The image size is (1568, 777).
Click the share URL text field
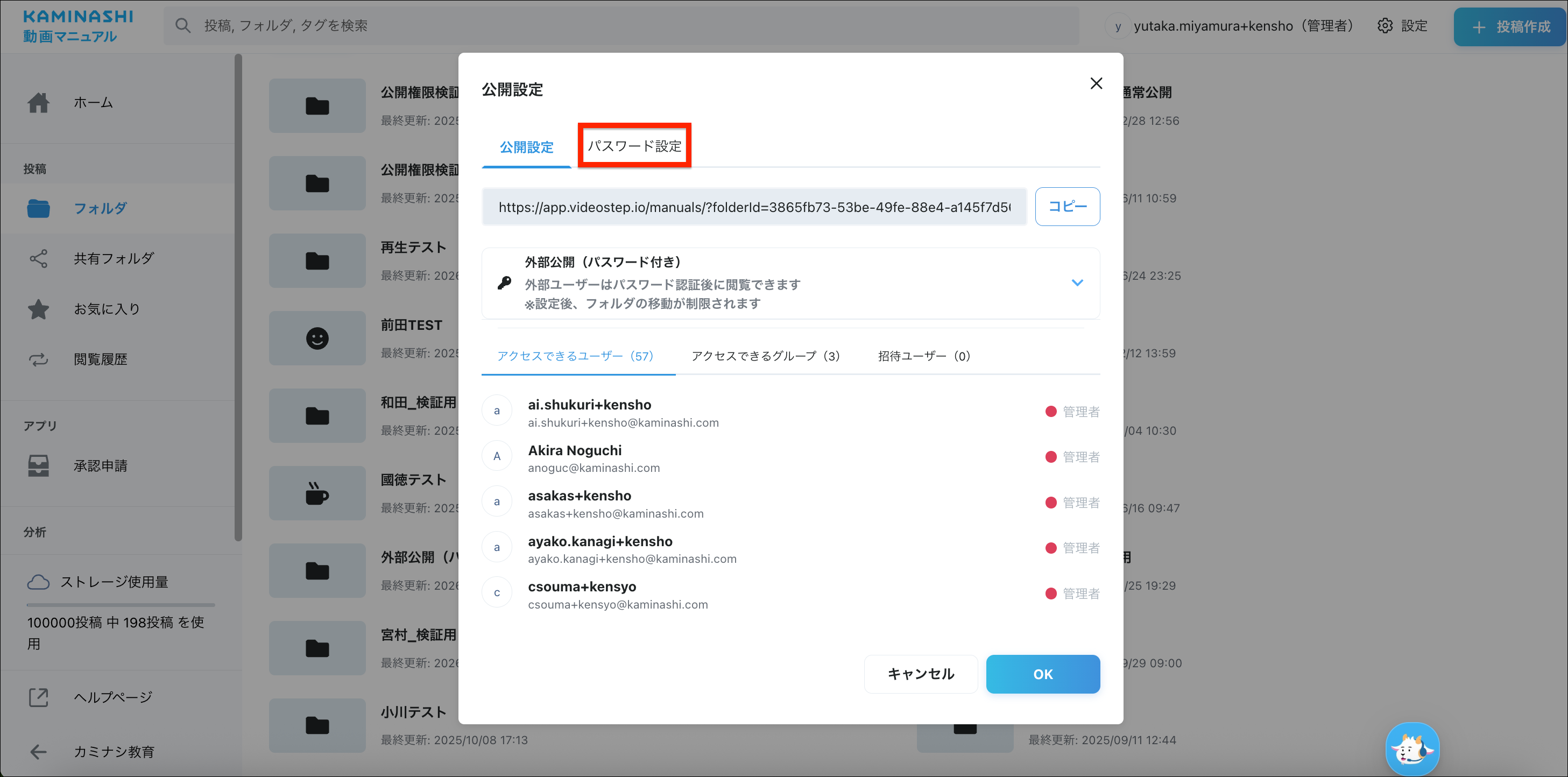coord(753,208)
